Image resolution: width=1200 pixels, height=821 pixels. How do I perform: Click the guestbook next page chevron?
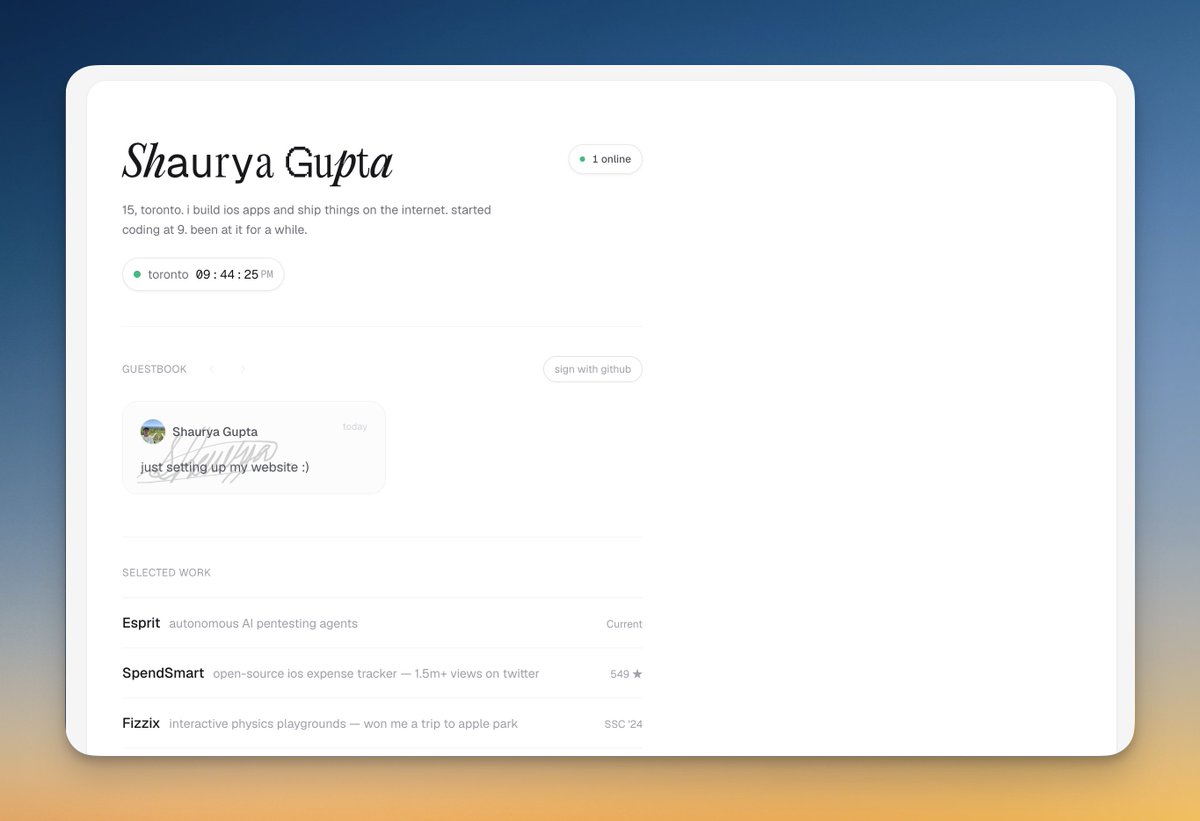242,369
